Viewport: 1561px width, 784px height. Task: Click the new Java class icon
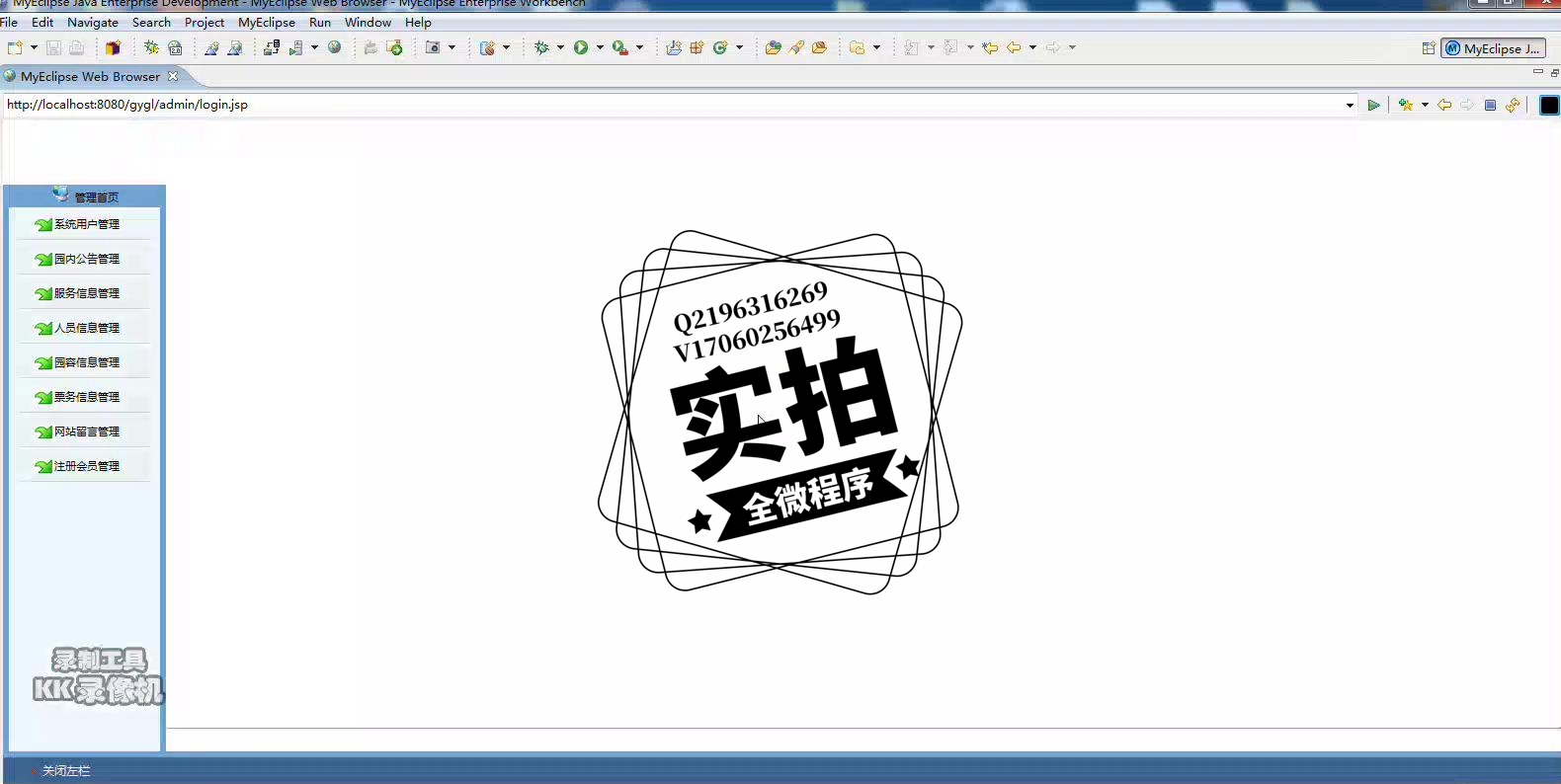tap(720, 47)
